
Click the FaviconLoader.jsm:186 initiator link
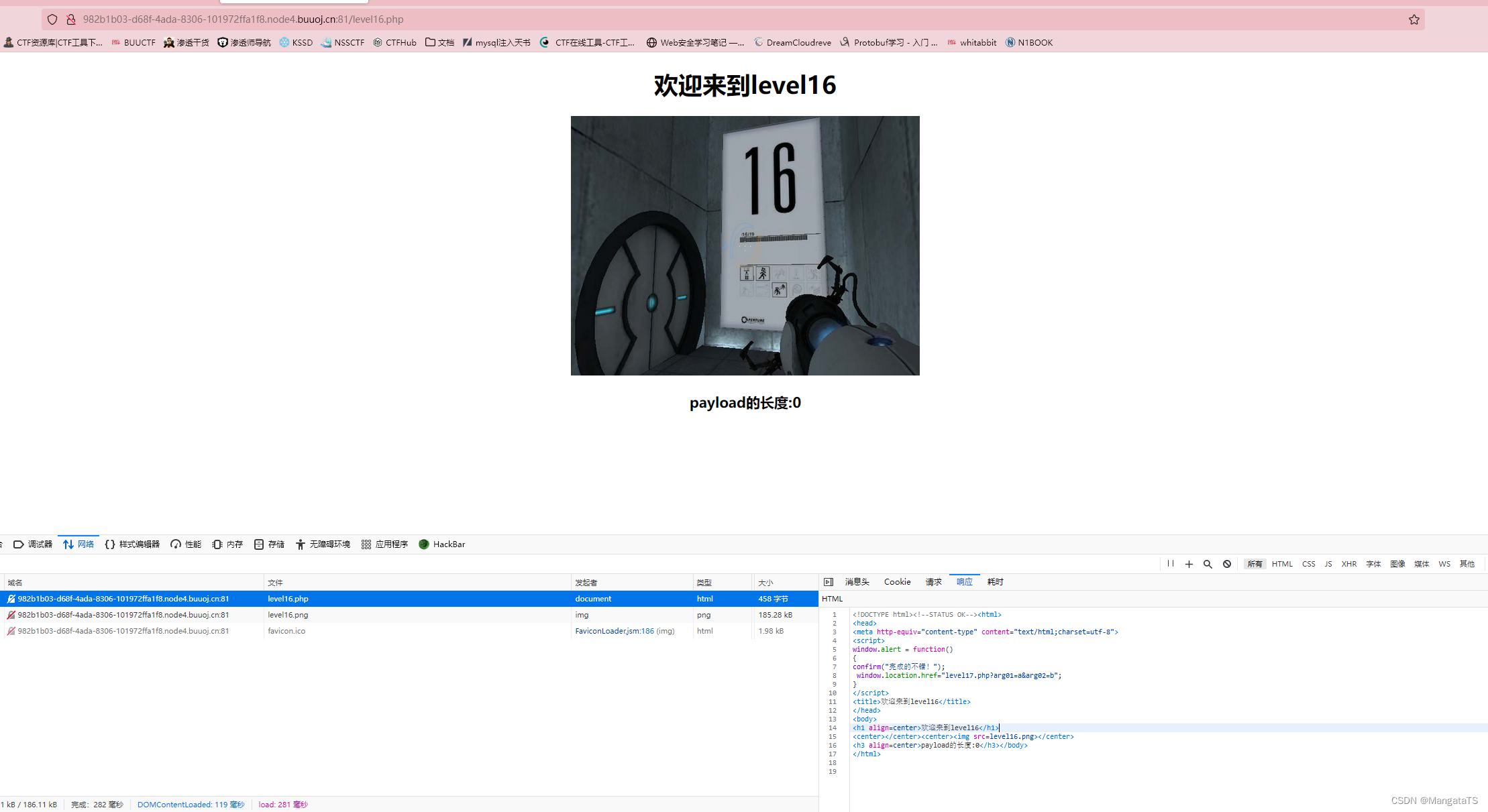614,631
